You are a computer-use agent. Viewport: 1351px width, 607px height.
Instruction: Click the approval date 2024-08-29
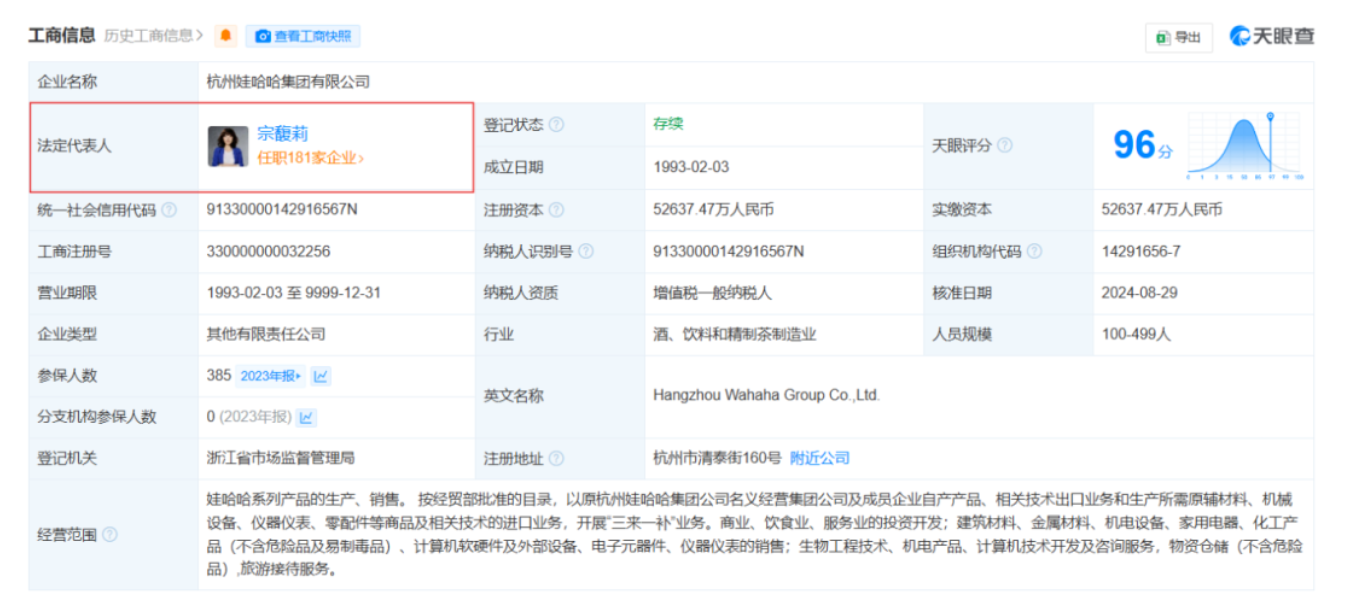point(1139,293)
